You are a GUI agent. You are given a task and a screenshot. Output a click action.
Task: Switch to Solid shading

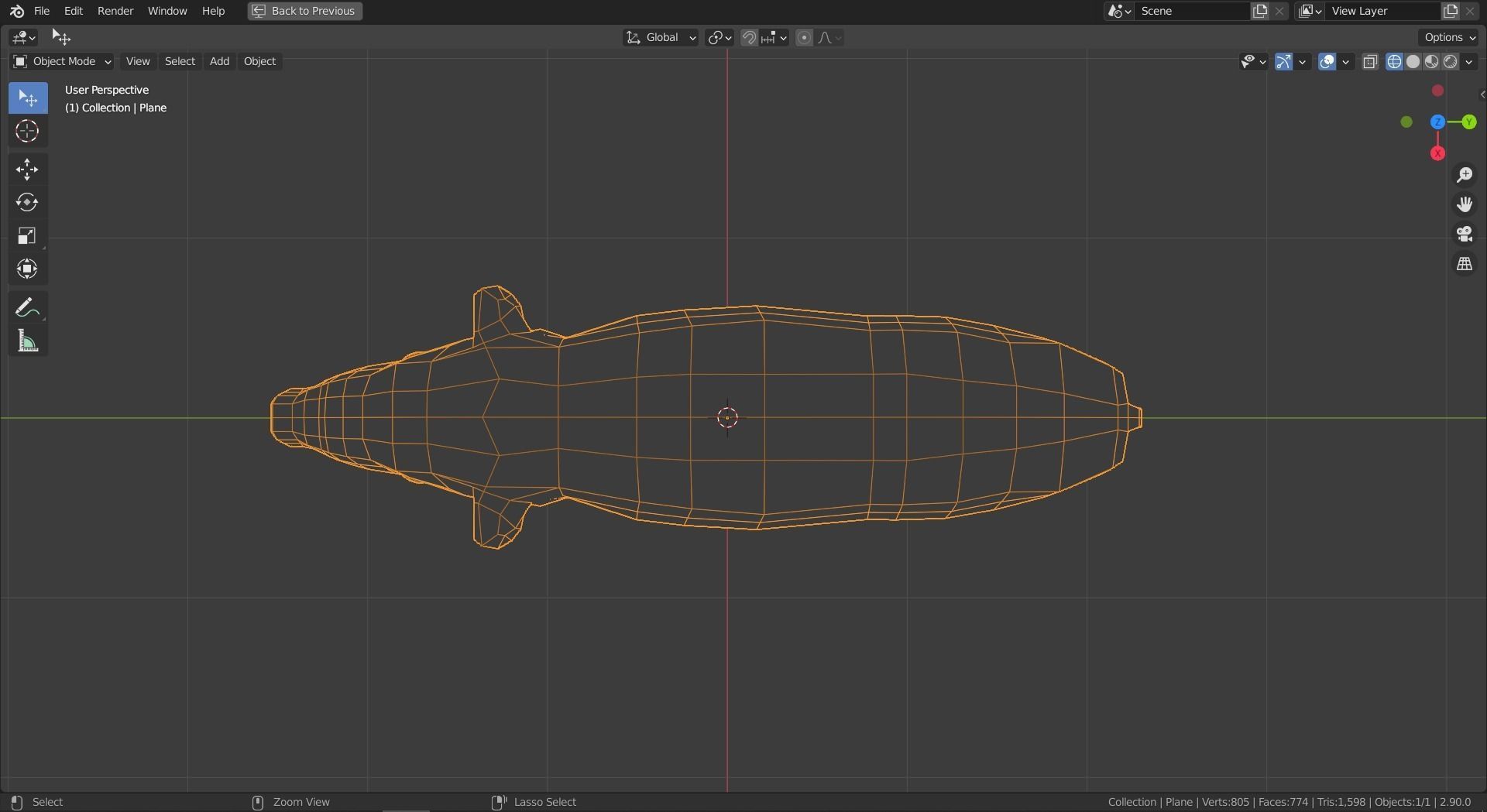click(x=1413, y=62)
